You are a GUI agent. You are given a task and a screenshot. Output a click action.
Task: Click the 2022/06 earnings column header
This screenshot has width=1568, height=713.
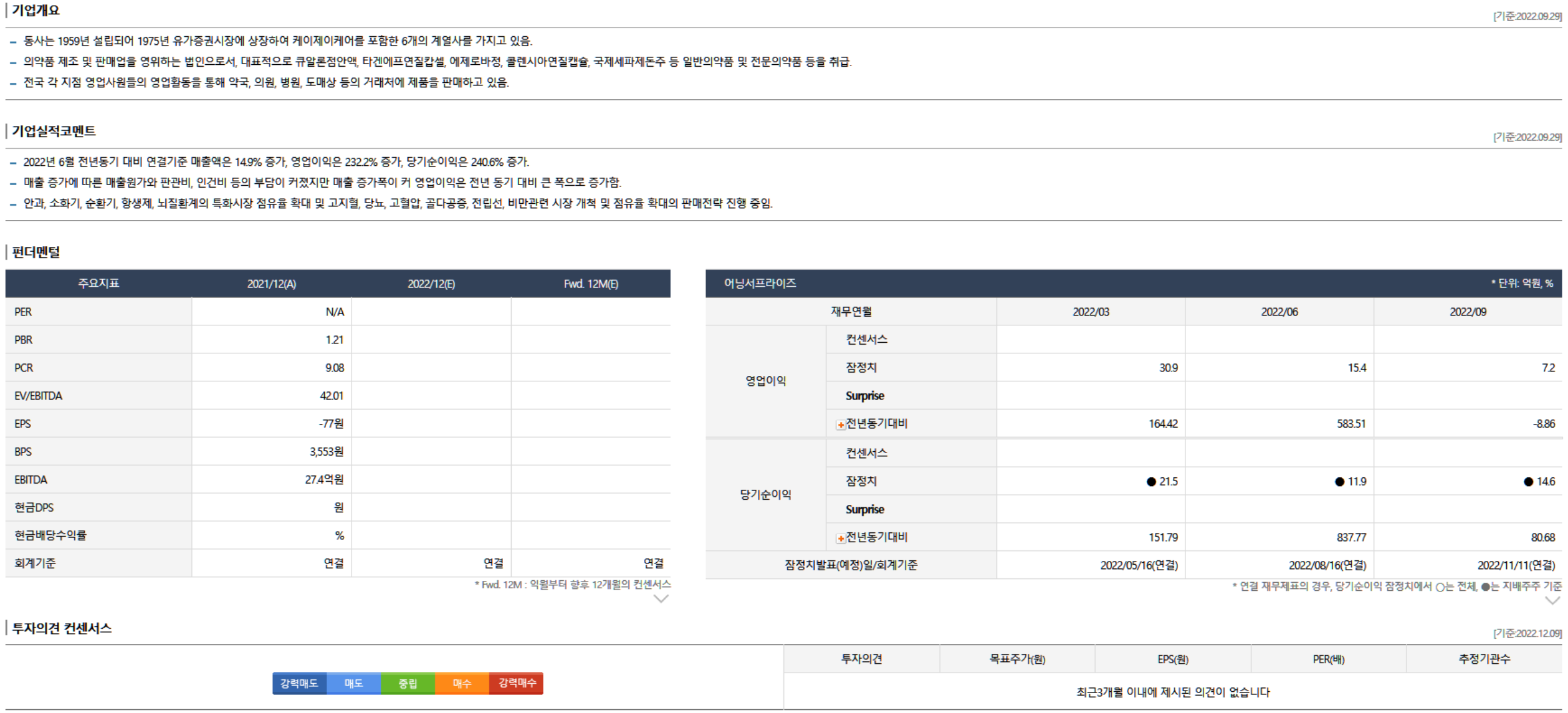[x=1279, y=312]
